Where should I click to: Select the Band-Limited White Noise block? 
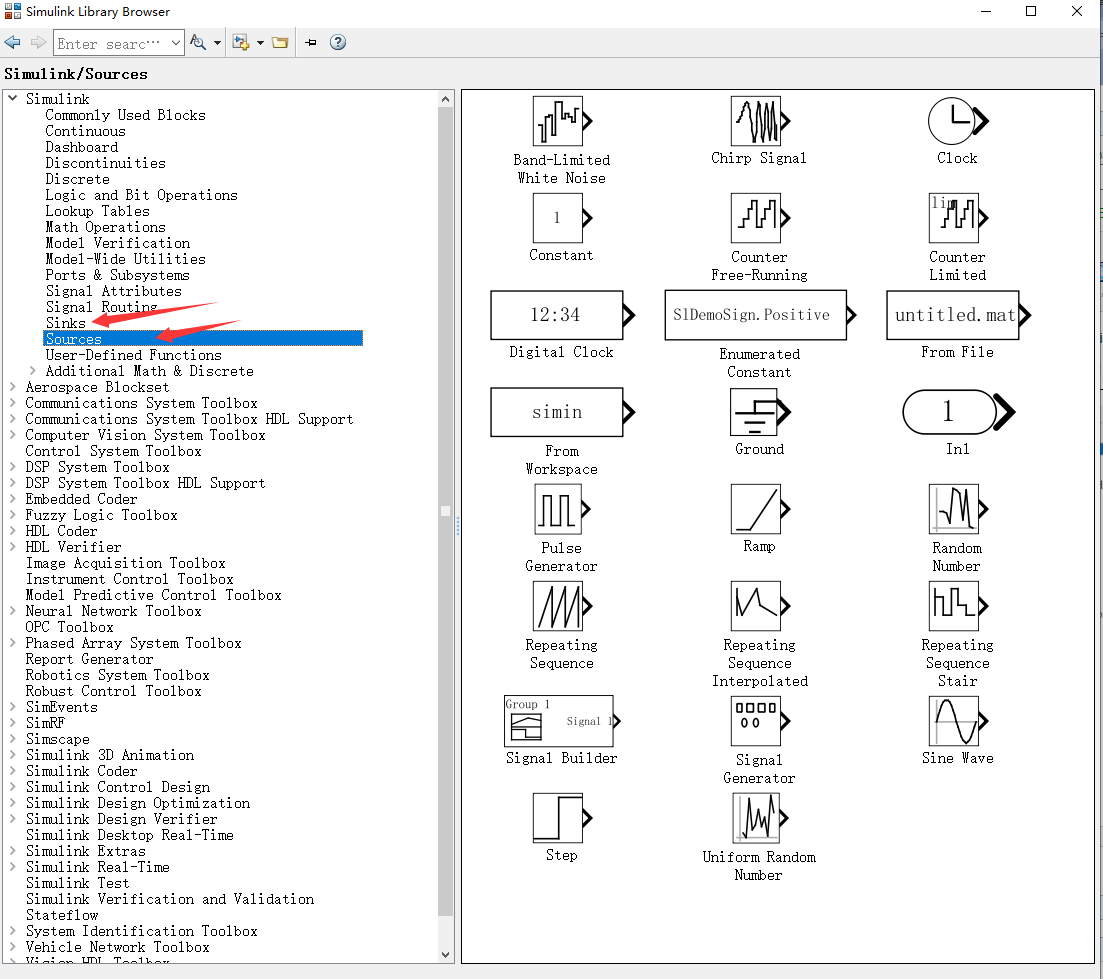[x=560, y=121]
